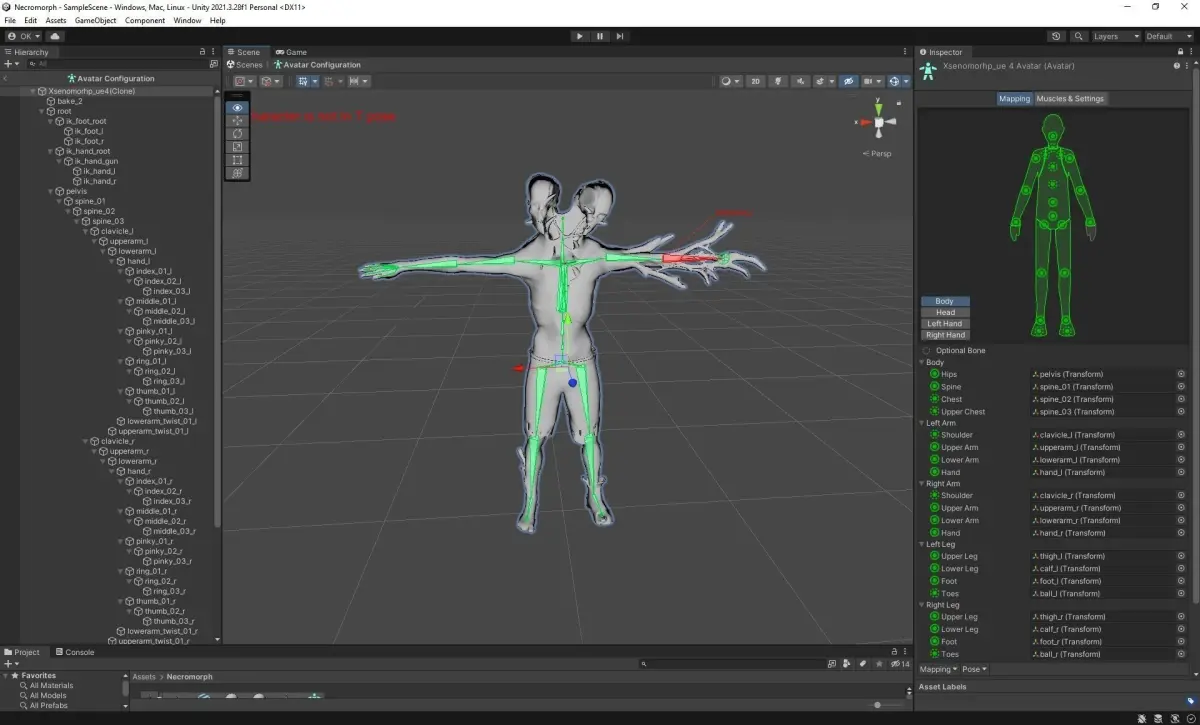Open the Pose dropdown at Inspector bottom
This screenshot has width=1200, height=725.
click(975, 669)
